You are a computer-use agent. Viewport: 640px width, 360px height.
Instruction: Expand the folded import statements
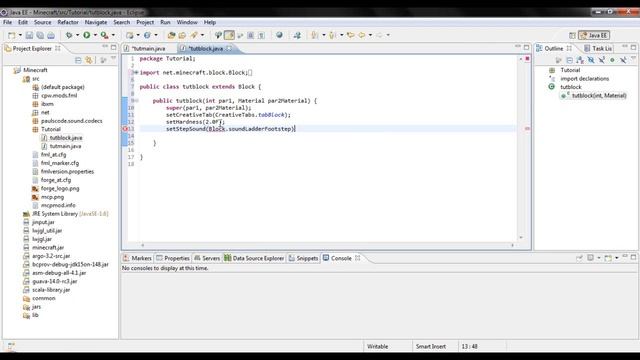[136, 73]
